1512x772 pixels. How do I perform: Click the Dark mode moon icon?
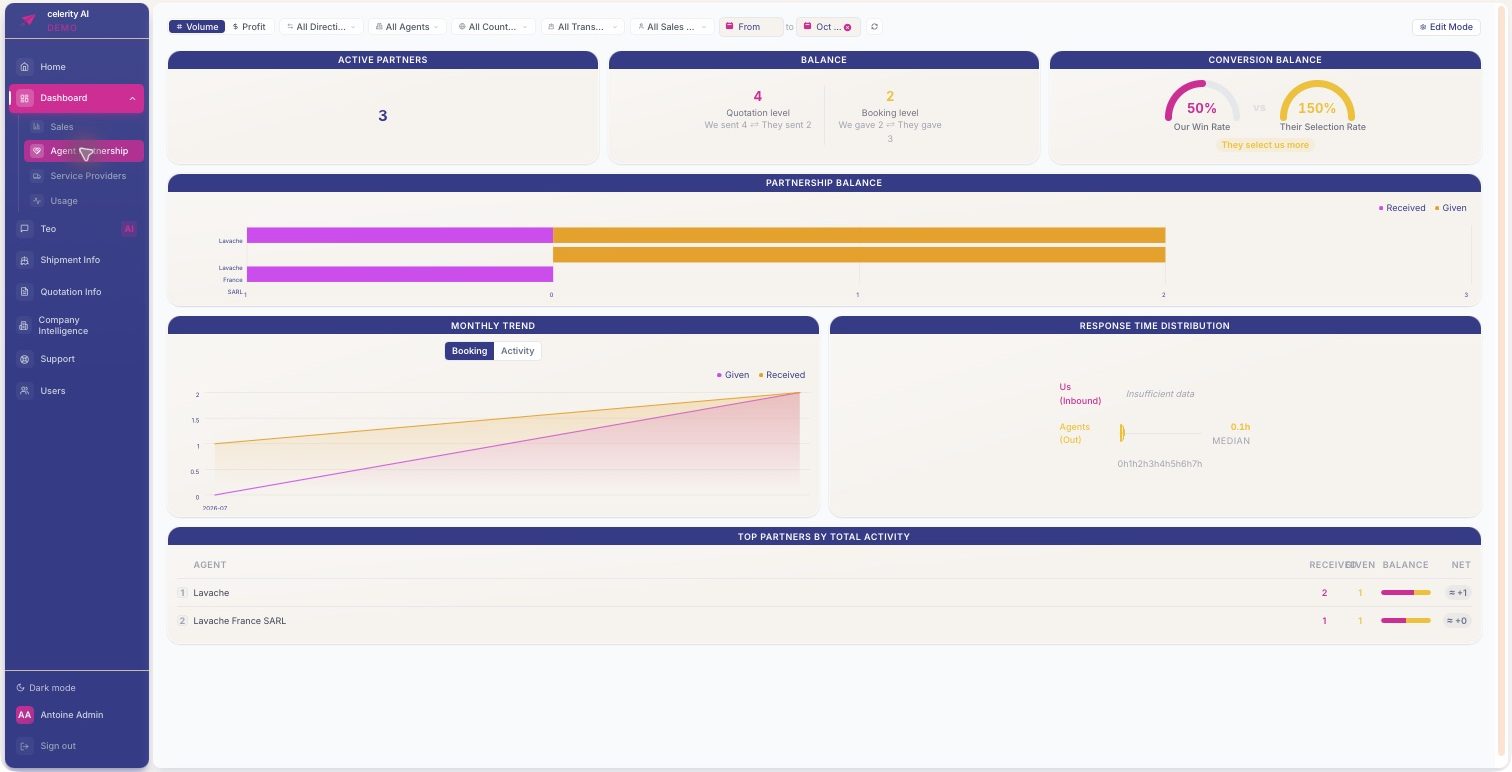click(x=21, y=688)
